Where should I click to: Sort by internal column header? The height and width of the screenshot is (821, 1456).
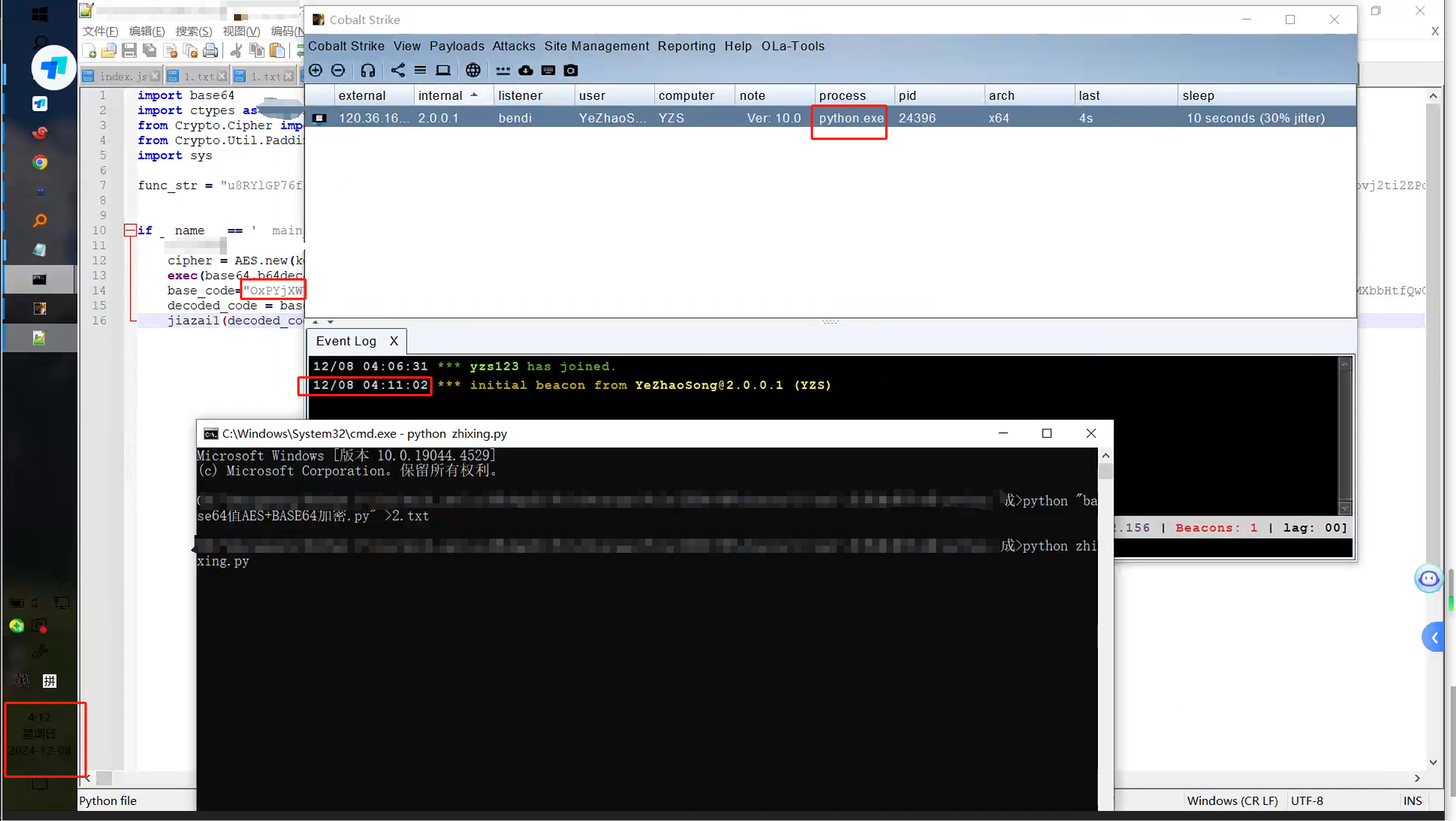click(453, 96)
